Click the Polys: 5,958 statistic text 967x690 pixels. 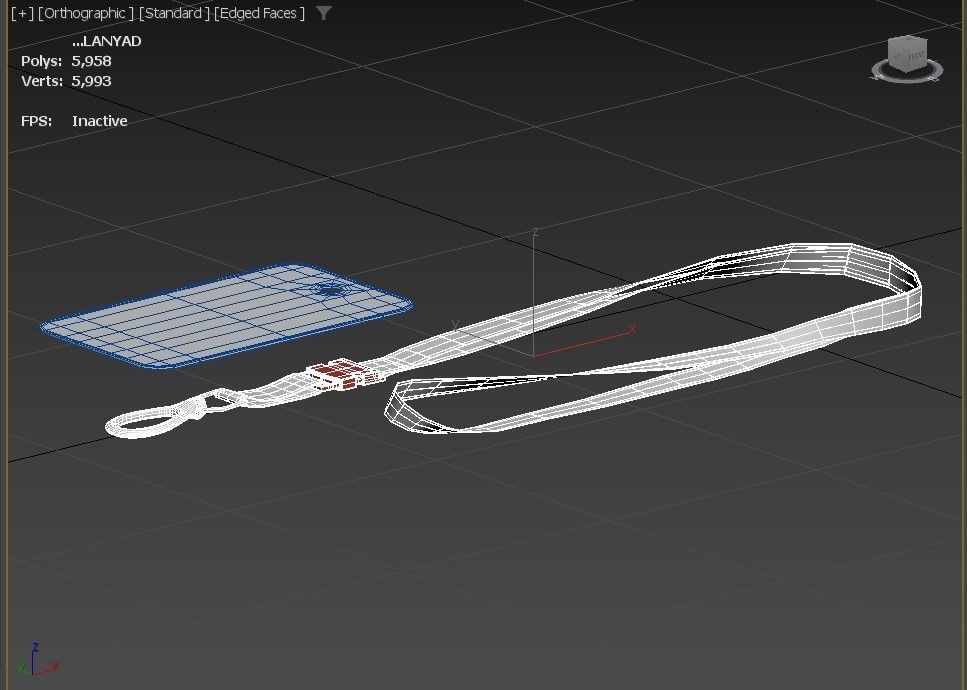(66, 61)
